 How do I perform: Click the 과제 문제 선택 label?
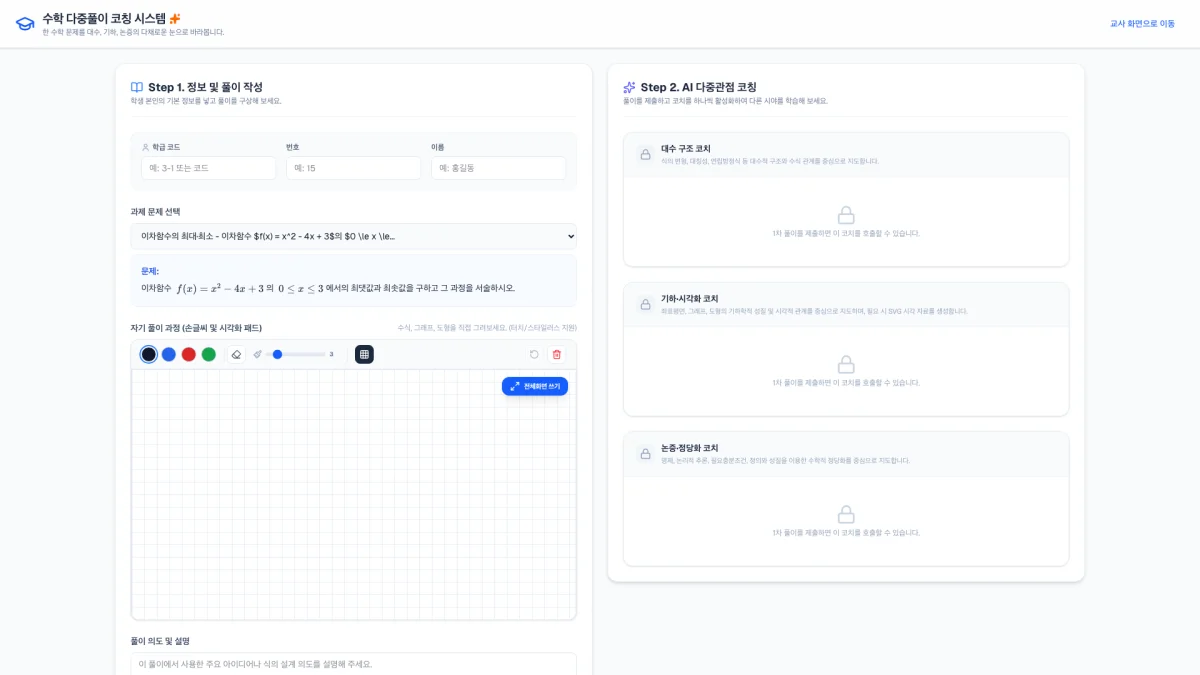156,212
